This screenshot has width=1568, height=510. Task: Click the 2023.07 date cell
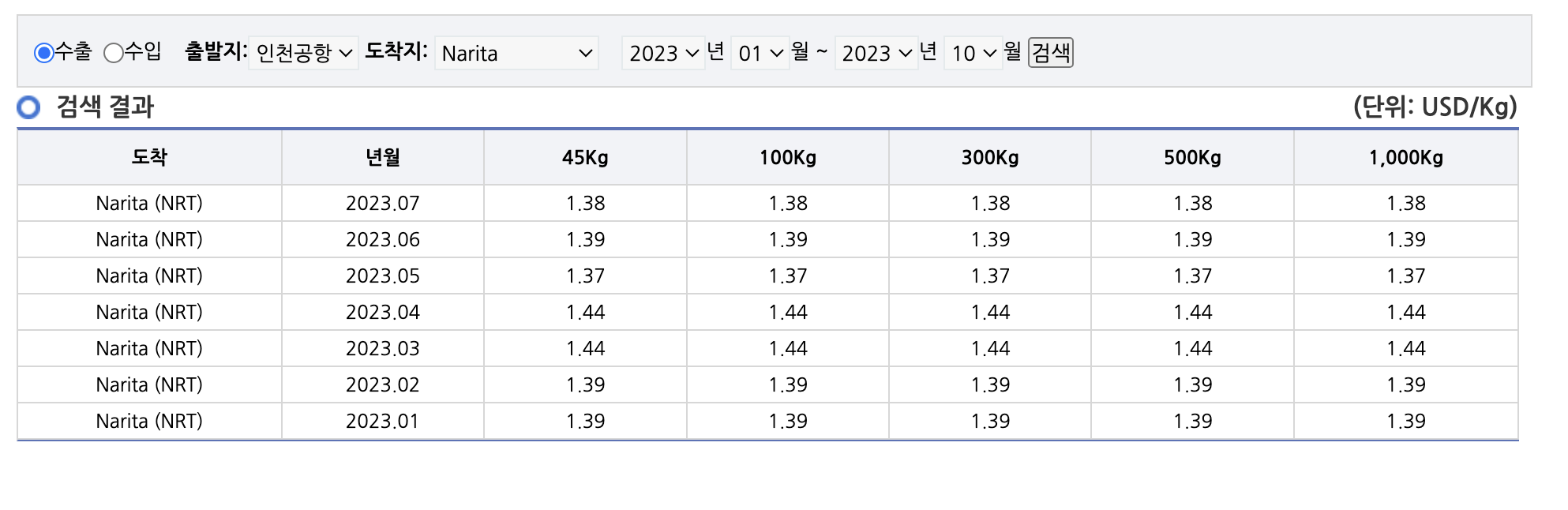click(x=383, y=204)
